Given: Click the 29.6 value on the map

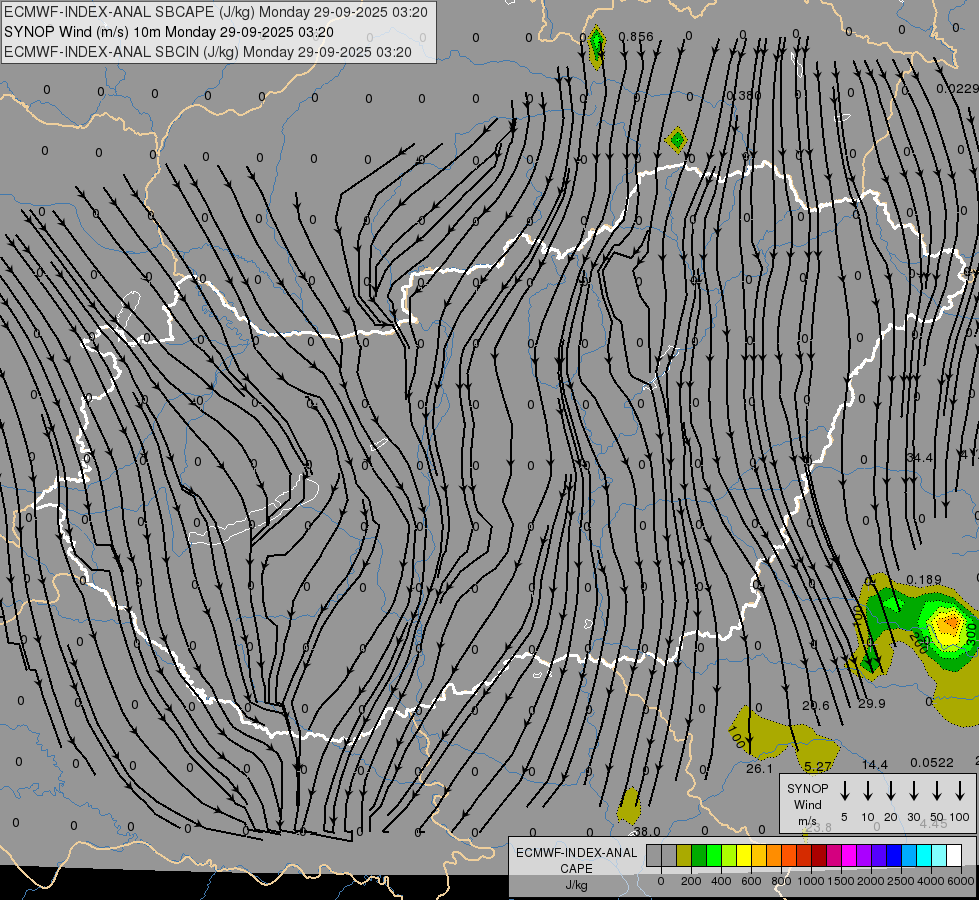Looking at the screenshot, I should pyautogui.click(x=816, y=706).
